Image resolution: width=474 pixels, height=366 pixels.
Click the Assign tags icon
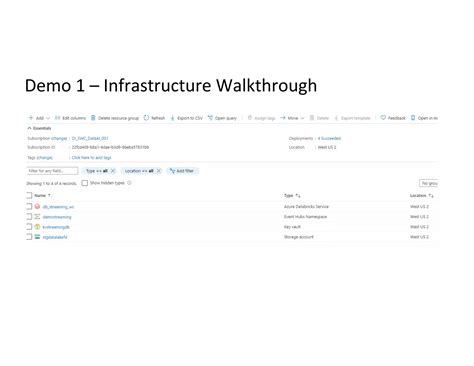coord(250,118)
